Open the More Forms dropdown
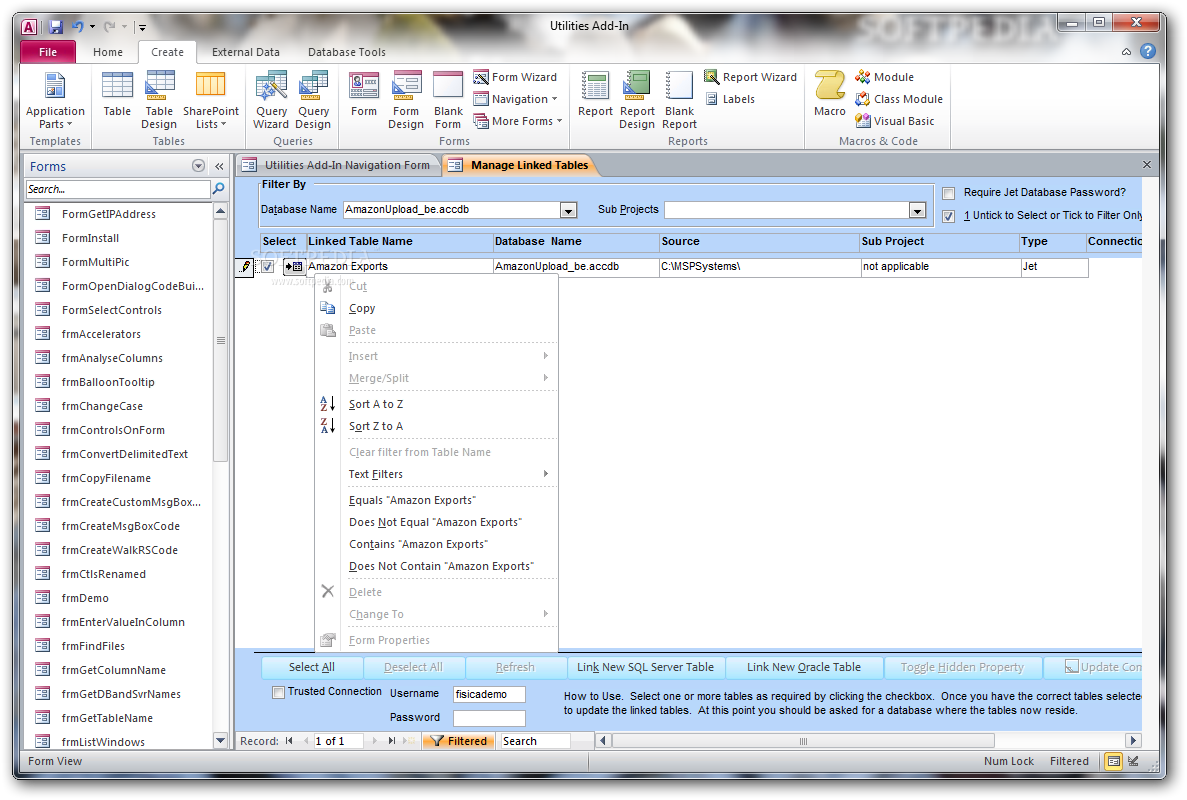Image resolution: width=1187 pixels, height=800 pixels. coord(518,121)
